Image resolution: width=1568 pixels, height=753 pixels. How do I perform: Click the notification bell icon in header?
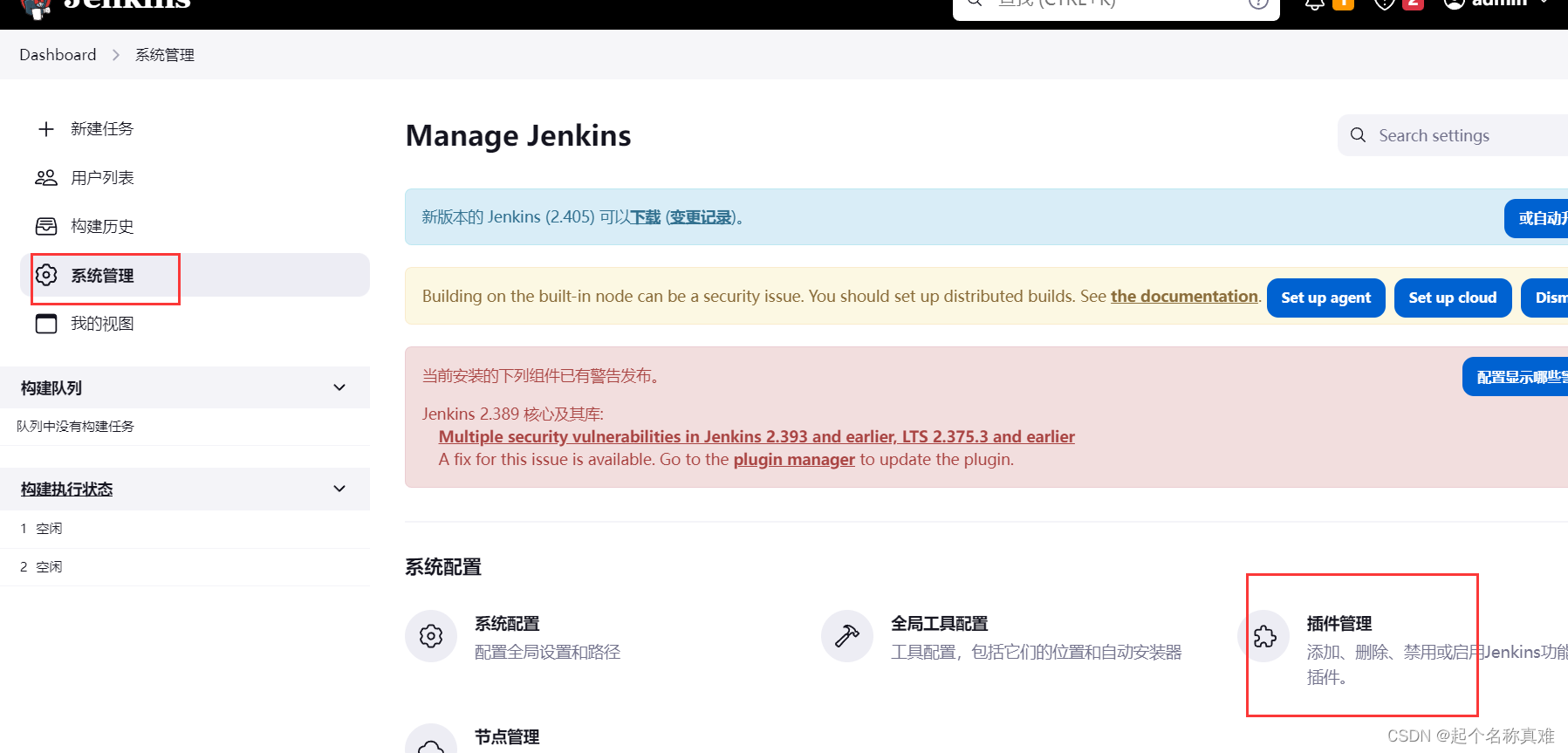(1314, 3)
